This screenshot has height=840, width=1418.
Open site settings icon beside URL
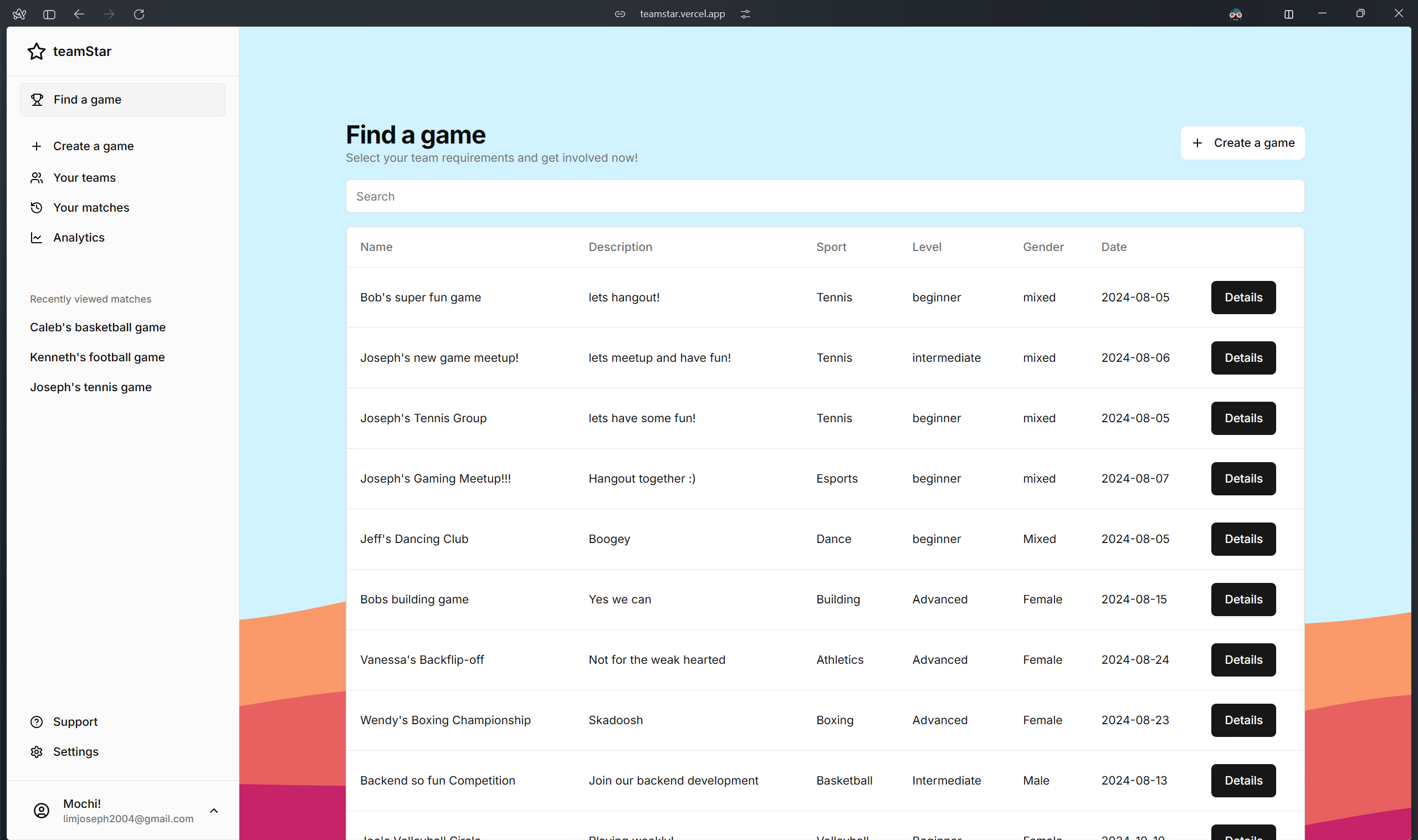[745, 14]
